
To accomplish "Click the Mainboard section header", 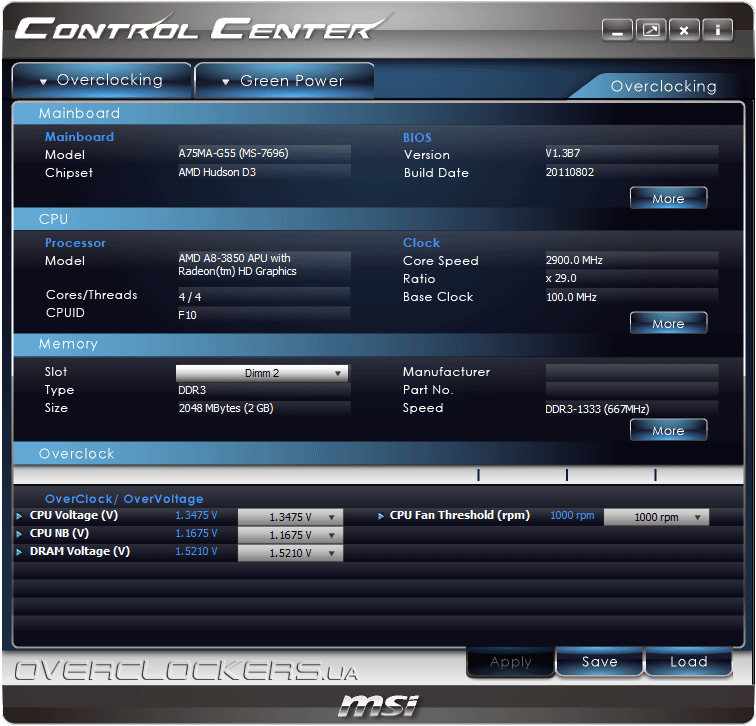I will pyautogui.click(x=378, y=113).
